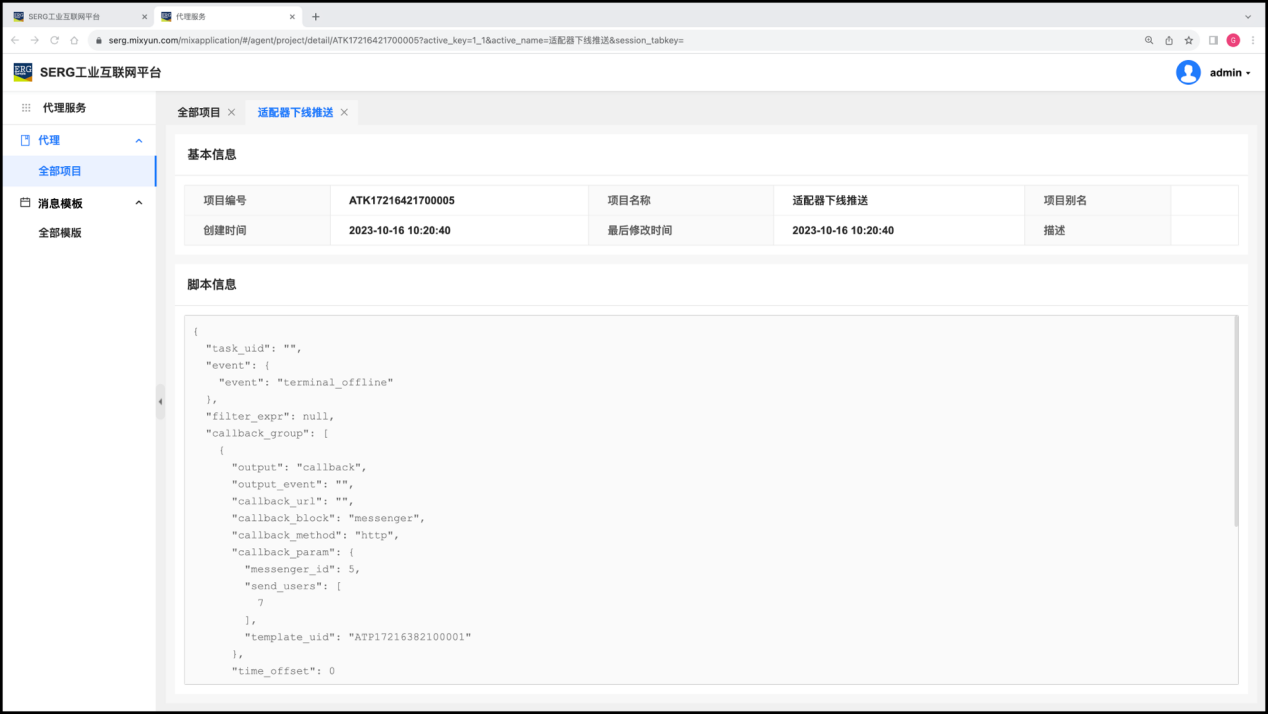Open a new browser tab
The width and height of the screenshot is (1268, 714).
tap(316, 17)
